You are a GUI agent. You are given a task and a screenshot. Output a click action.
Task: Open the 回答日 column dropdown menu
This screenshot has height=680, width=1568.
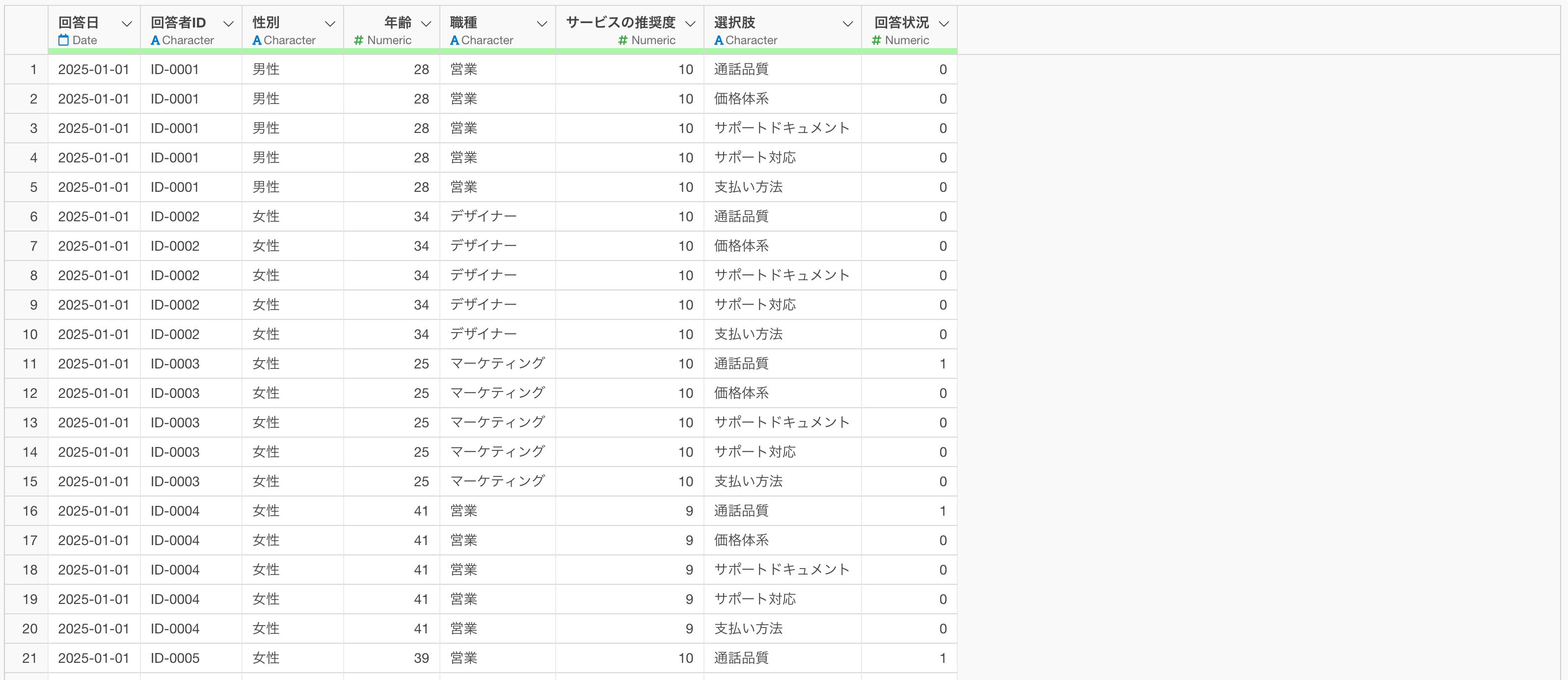point(127,24)
